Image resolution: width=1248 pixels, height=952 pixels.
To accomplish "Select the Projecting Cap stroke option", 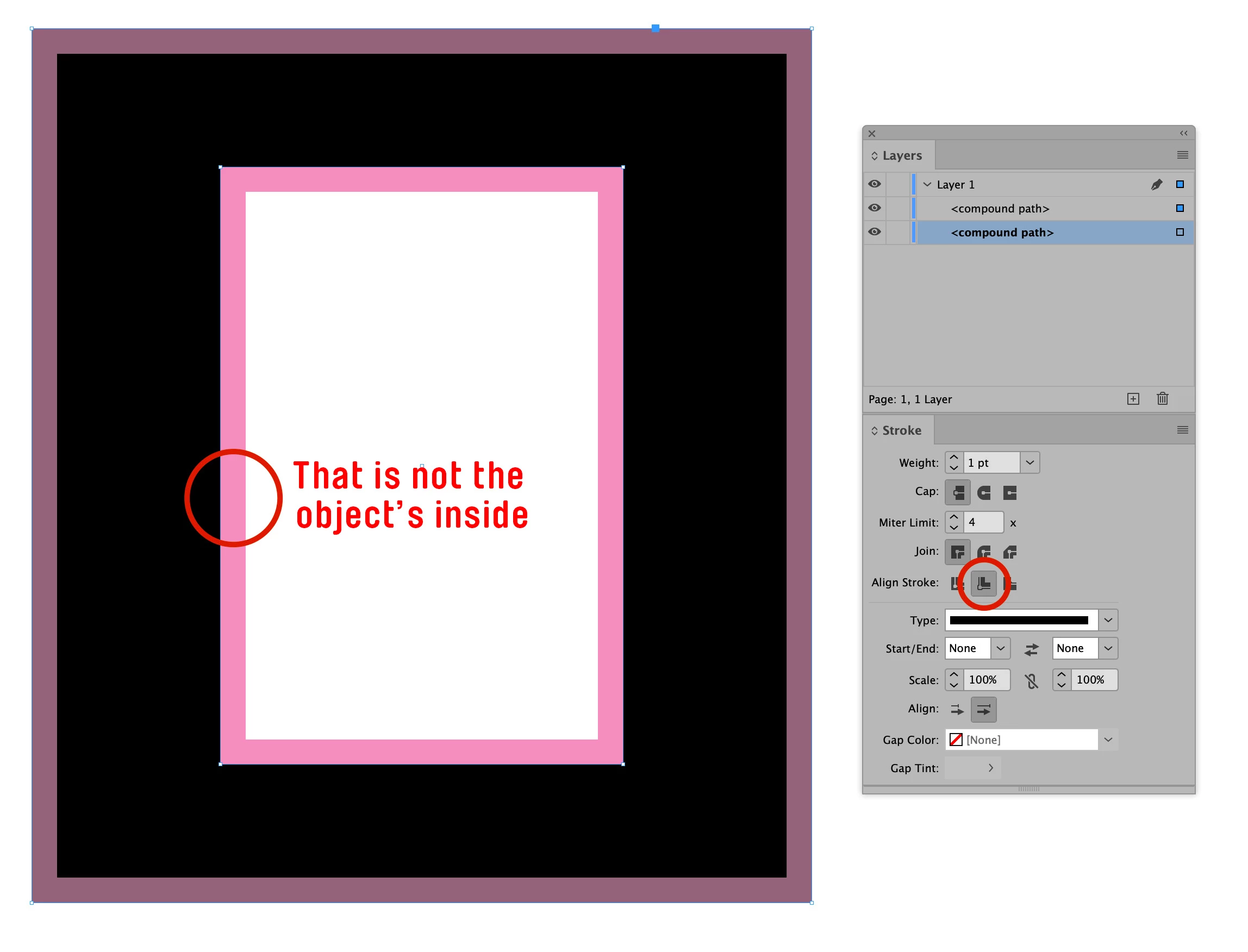I will click(x=1009, y=492).
